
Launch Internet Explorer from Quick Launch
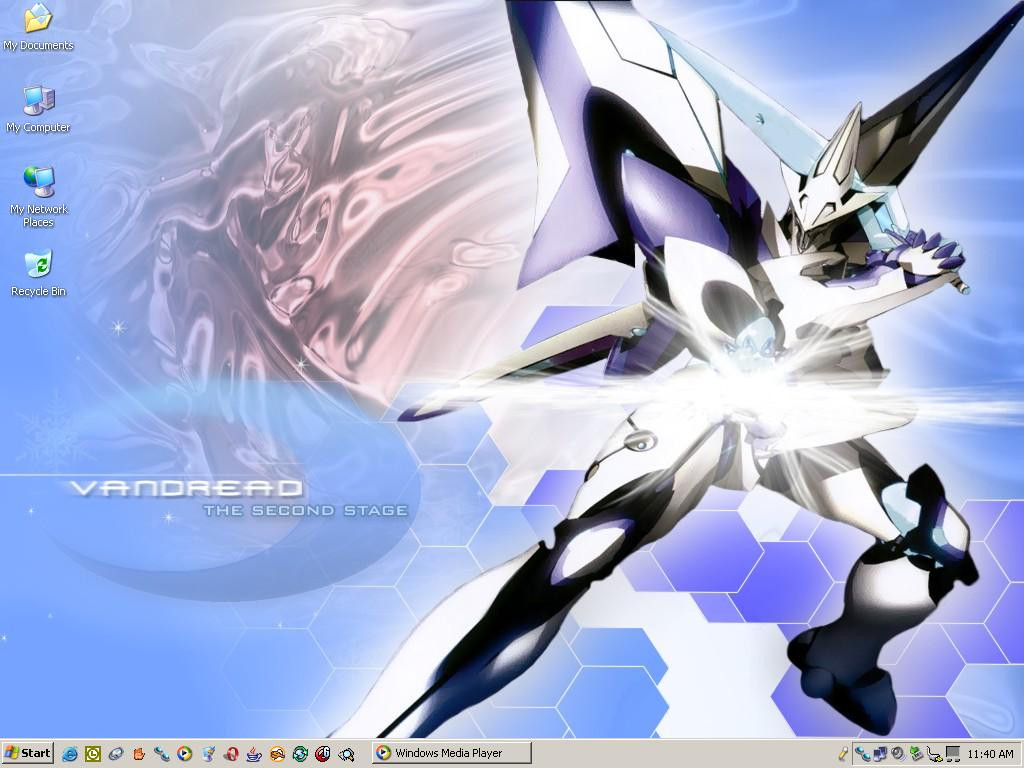point(69,754)
